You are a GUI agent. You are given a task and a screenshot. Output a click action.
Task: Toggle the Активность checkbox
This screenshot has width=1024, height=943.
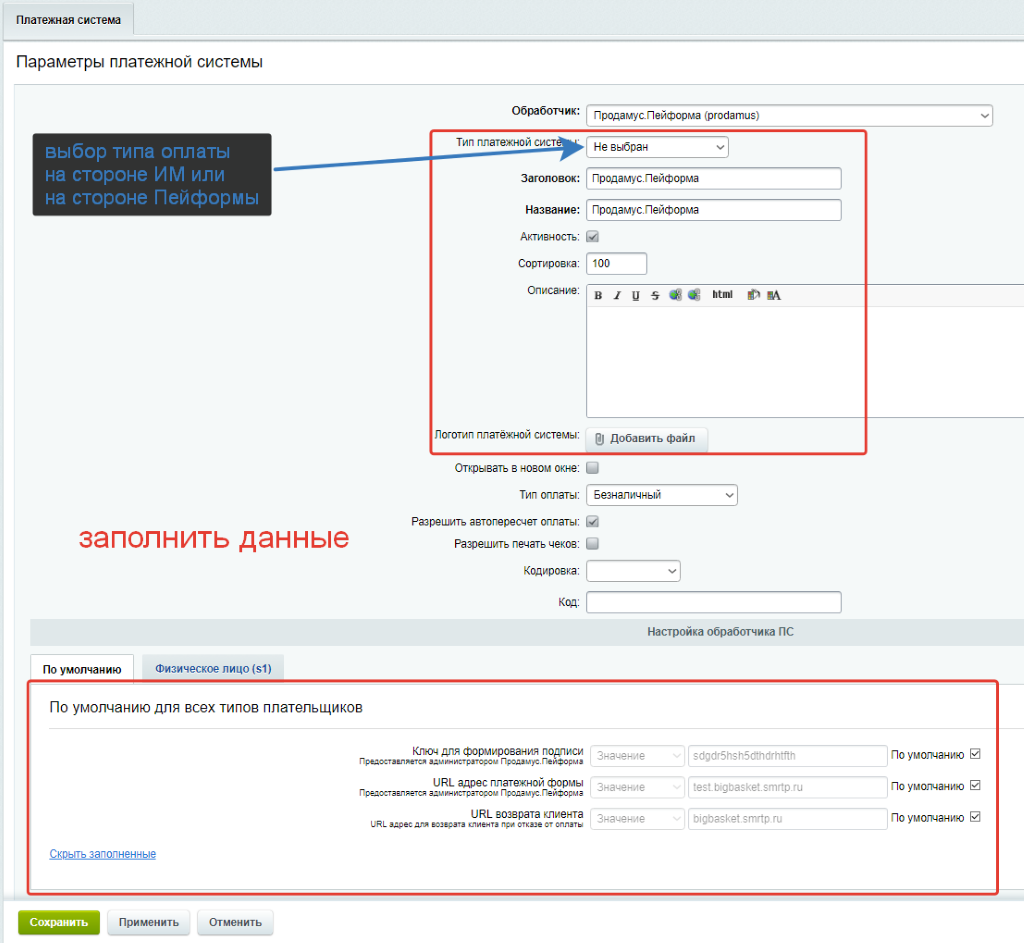[592, 237]
